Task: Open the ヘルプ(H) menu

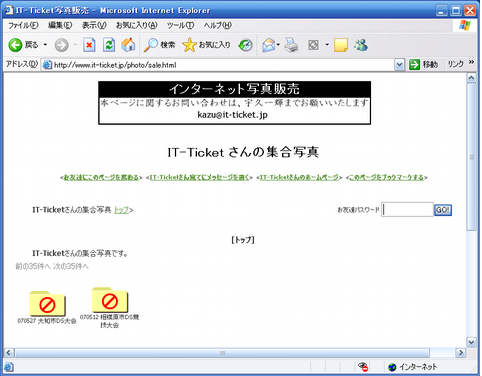Action: [x=218, y=25]
